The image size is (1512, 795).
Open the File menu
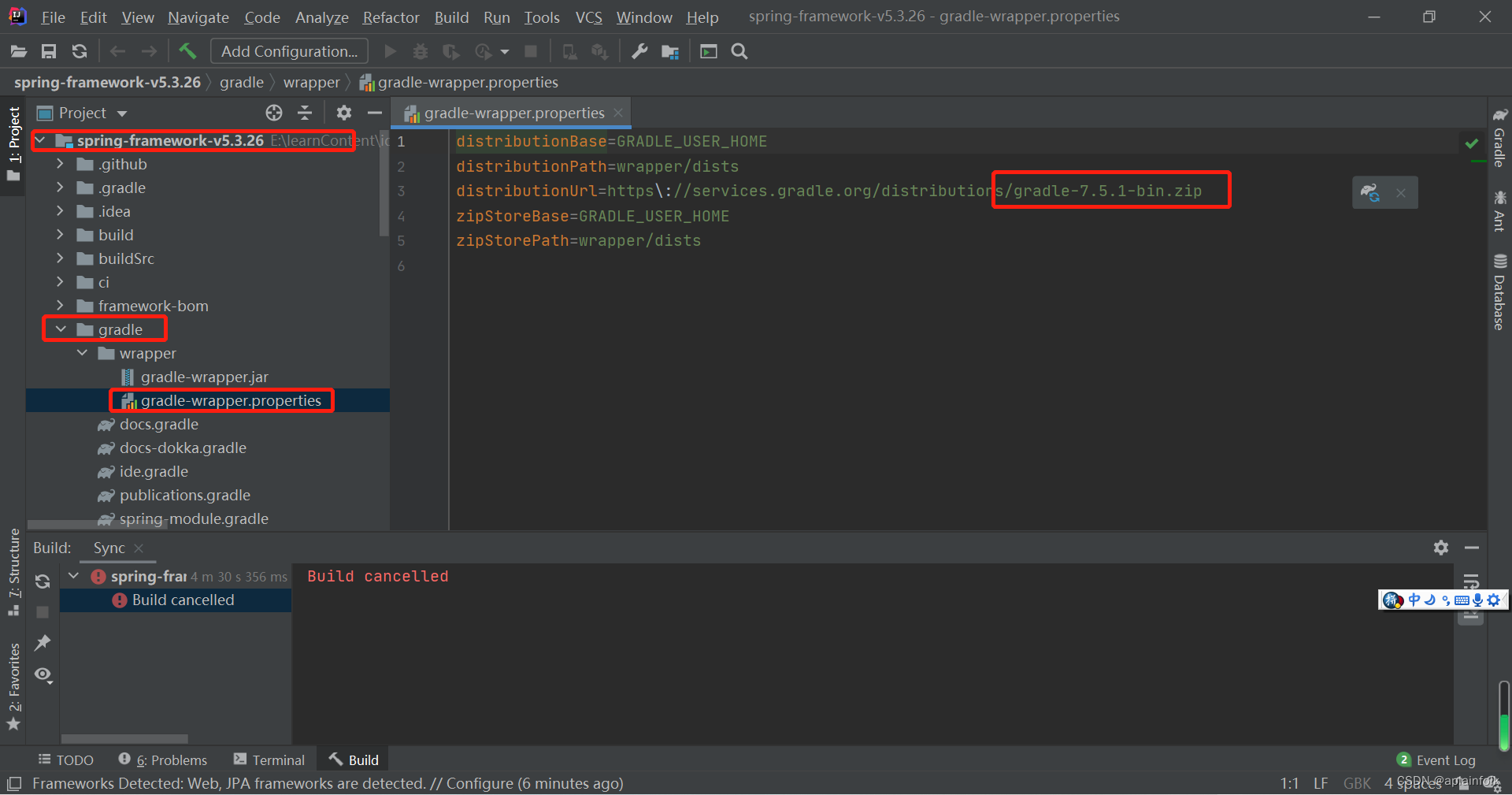coord(53,17)
